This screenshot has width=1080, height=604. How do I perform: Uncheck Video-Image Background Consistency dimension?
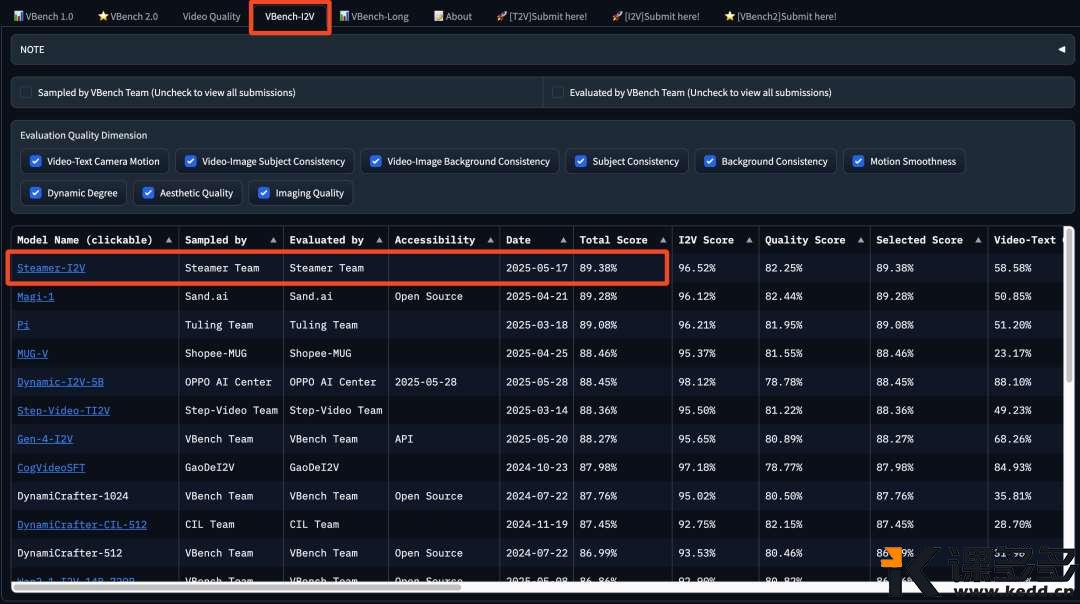(375, 161)
